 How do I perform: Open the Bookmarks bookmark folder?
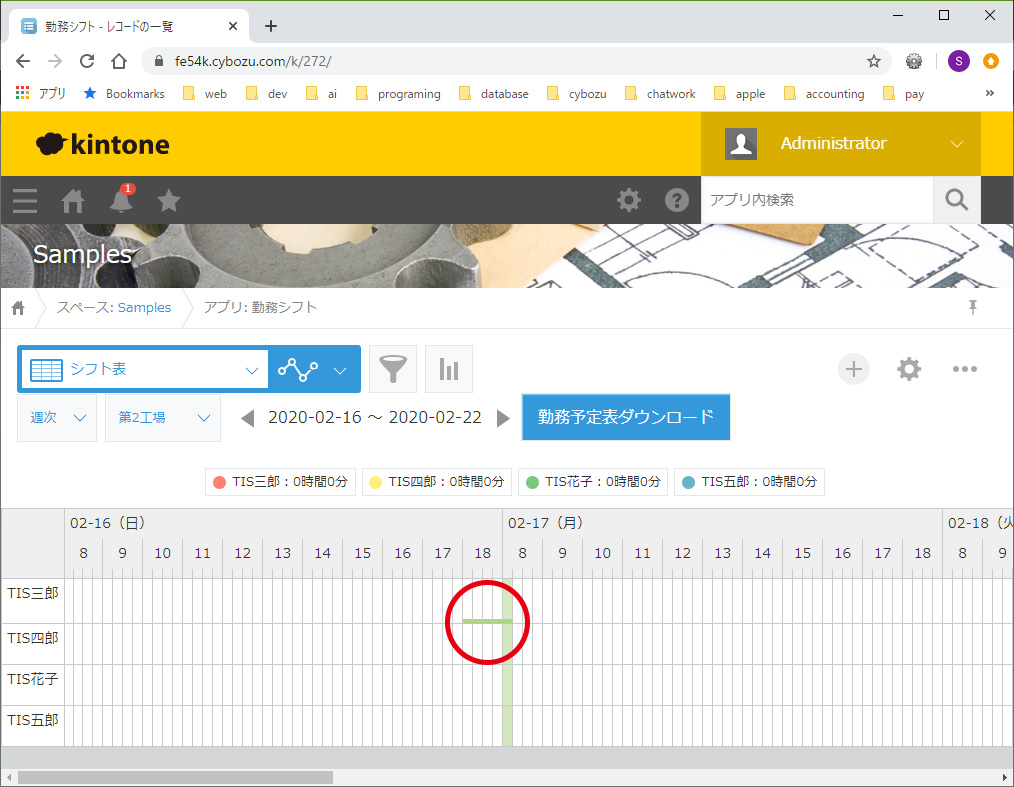(124, 94)
